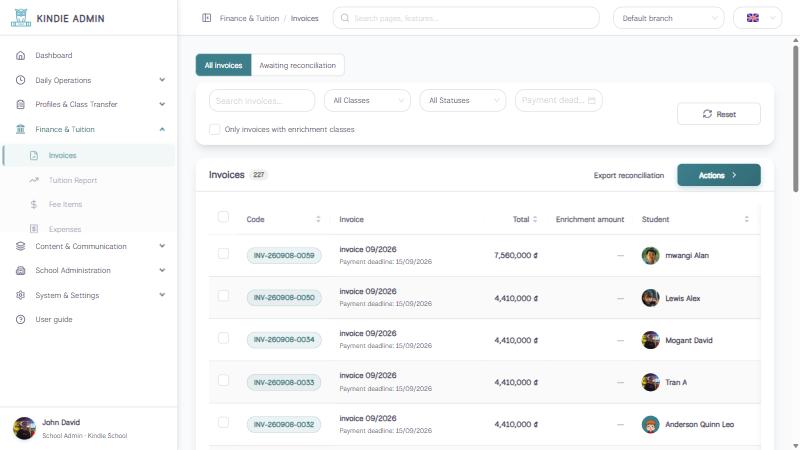Expand School Administration chevron
Screen dimensions: 800x450
tap(162, 270)
